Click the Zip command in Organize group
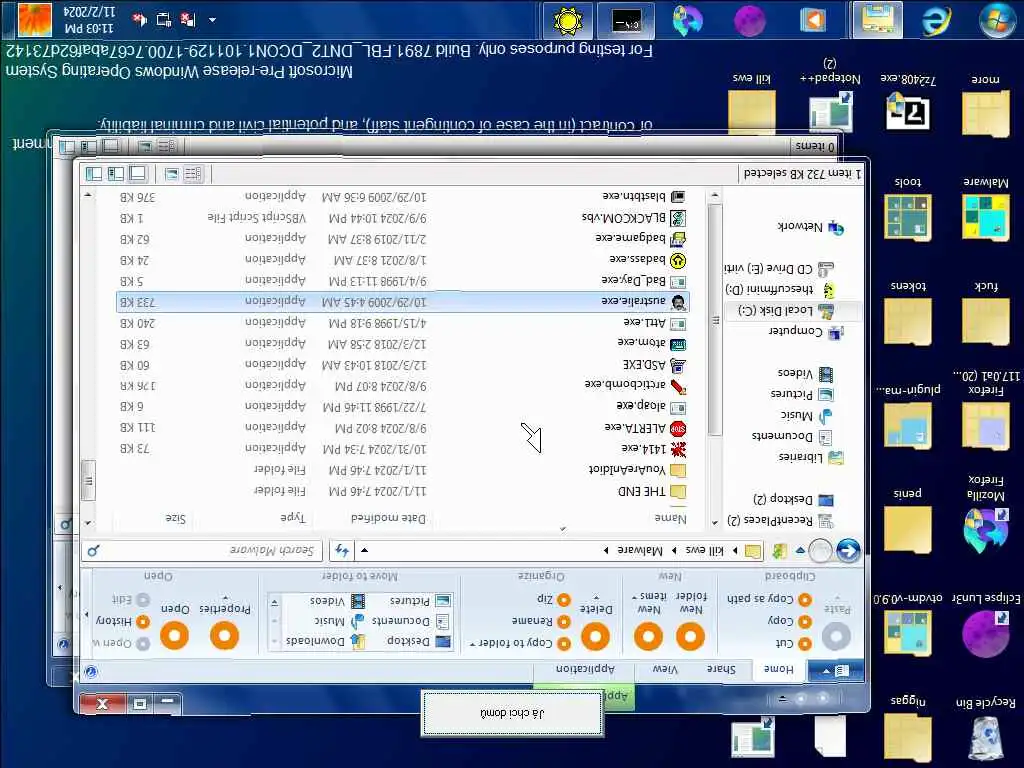This screenshot has height=768, width=1024. [x=553, y=599]
